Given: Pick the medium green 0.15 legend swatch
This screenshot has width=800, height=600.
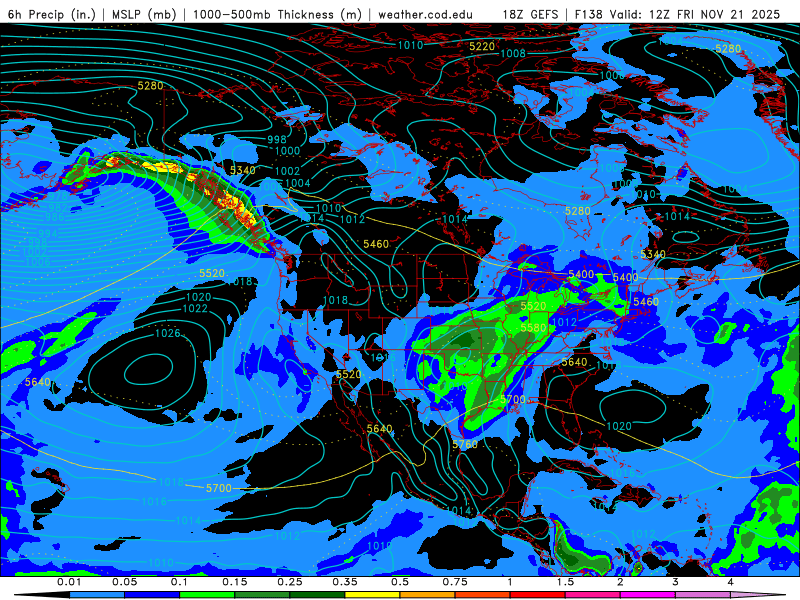Looking at the screenshot, I should point(262,595).
